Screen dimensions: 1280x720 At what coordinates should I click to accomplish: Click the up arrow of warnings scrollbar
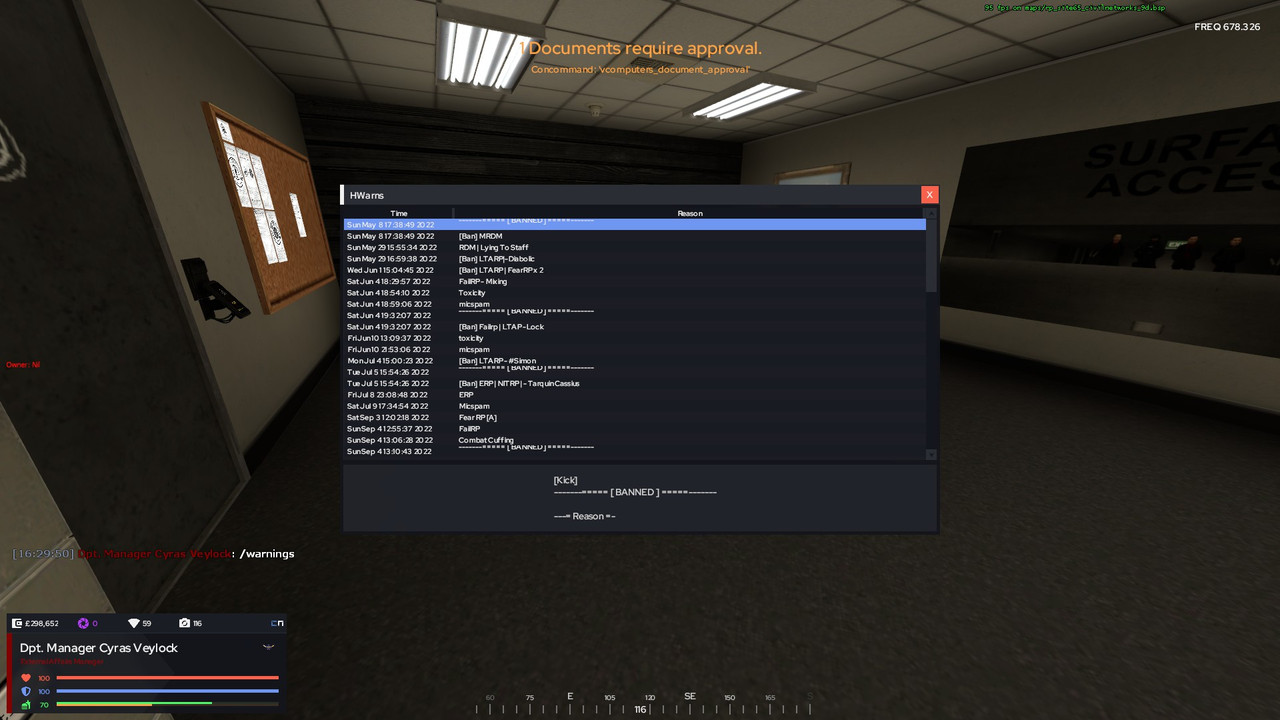pos(931,213)
